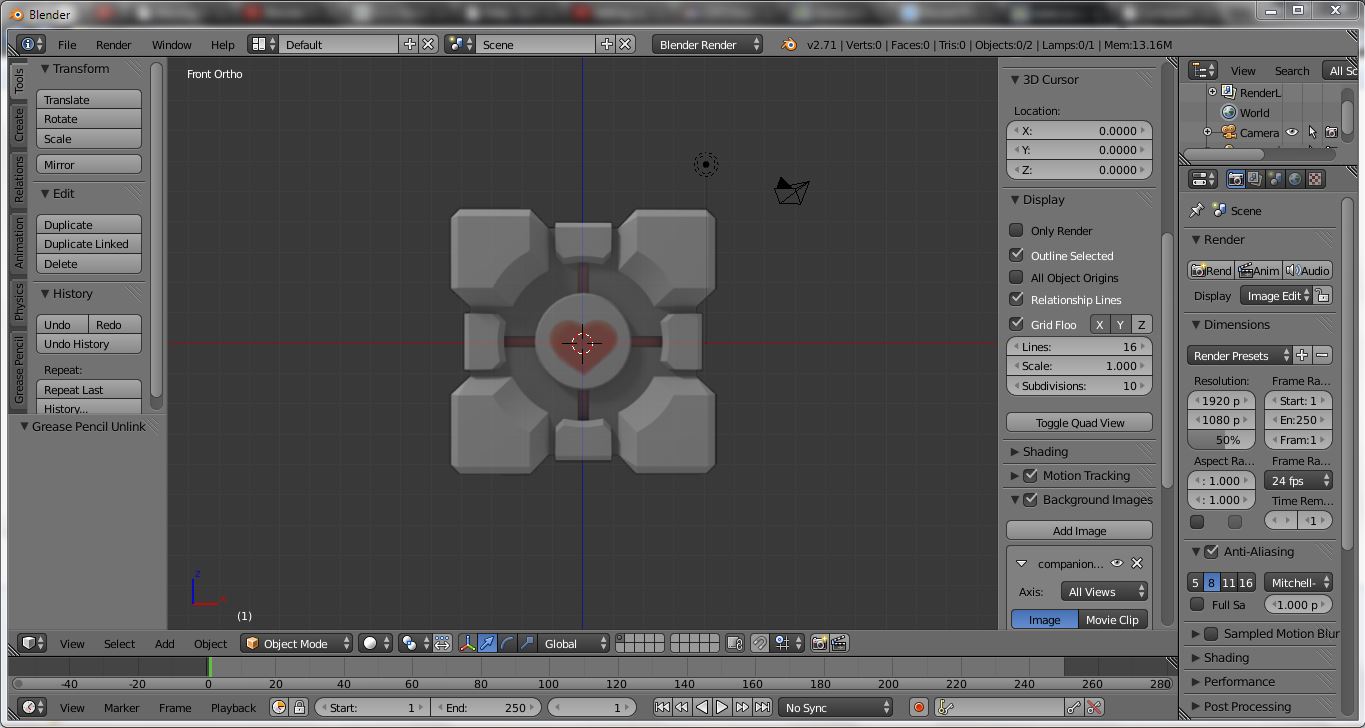Viewport: 1365px width, 728px height.
Task: Open the Object Mode dropdown
Action: 297,643
